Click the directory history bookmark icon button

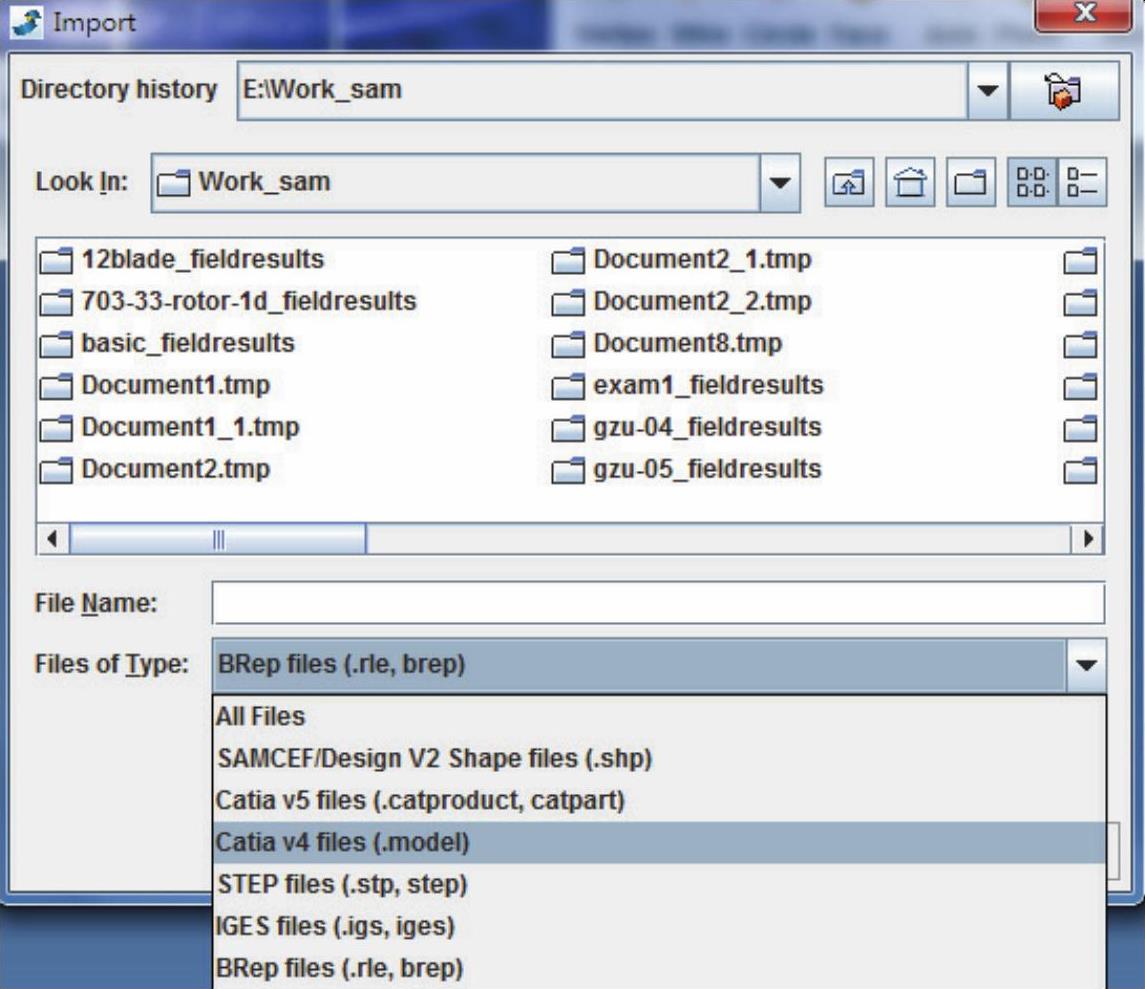tap(1063, 90)
